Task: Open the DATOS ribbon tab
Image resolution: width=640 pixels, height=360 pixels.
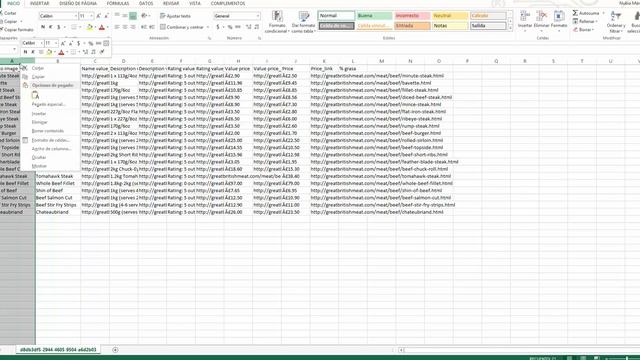Action: [x=146, y=3]
